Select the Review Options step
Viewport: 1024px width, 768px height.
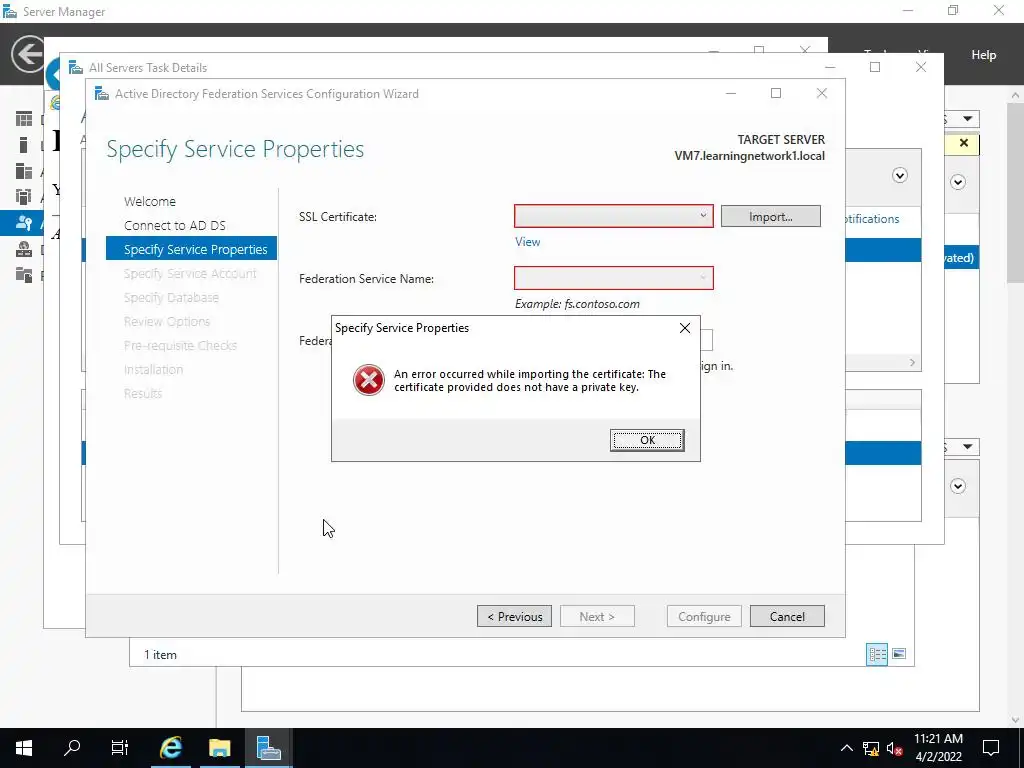coord(167,321)
